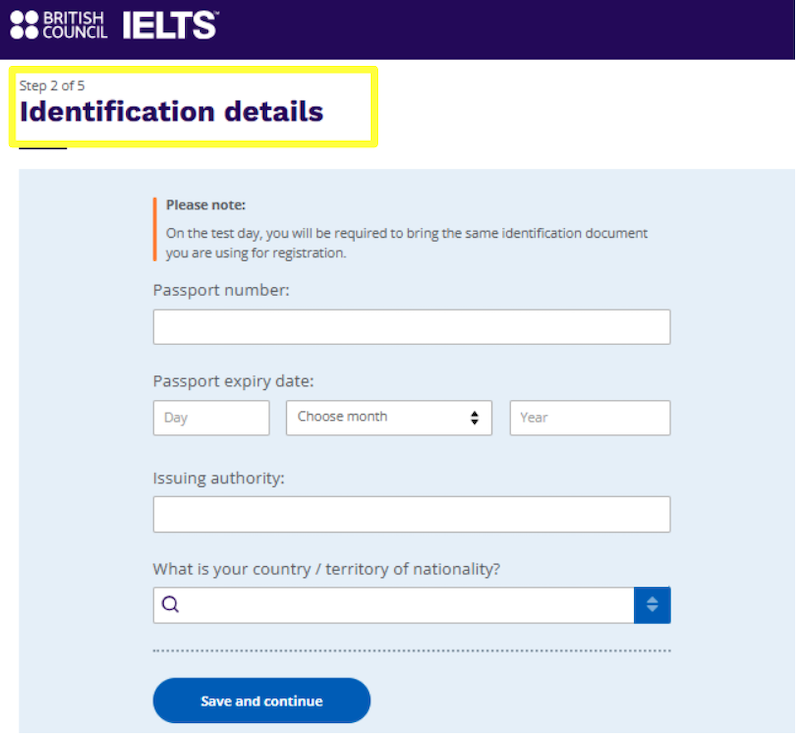
Task: Click the Day field of expiry date
Action: (x=211, y=417)
